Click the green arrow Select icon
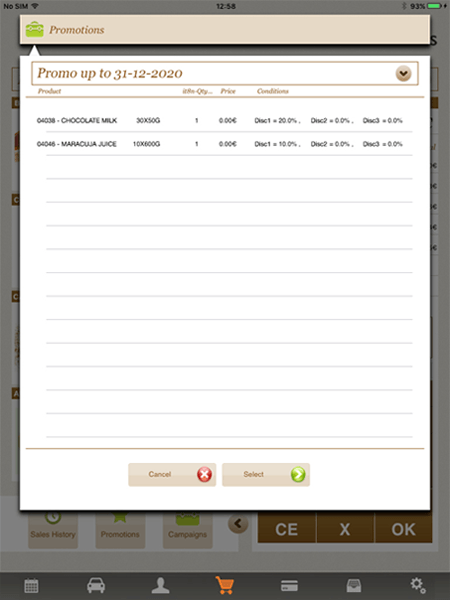The width and height of the screenshot is (450, 600). (298, 474)
